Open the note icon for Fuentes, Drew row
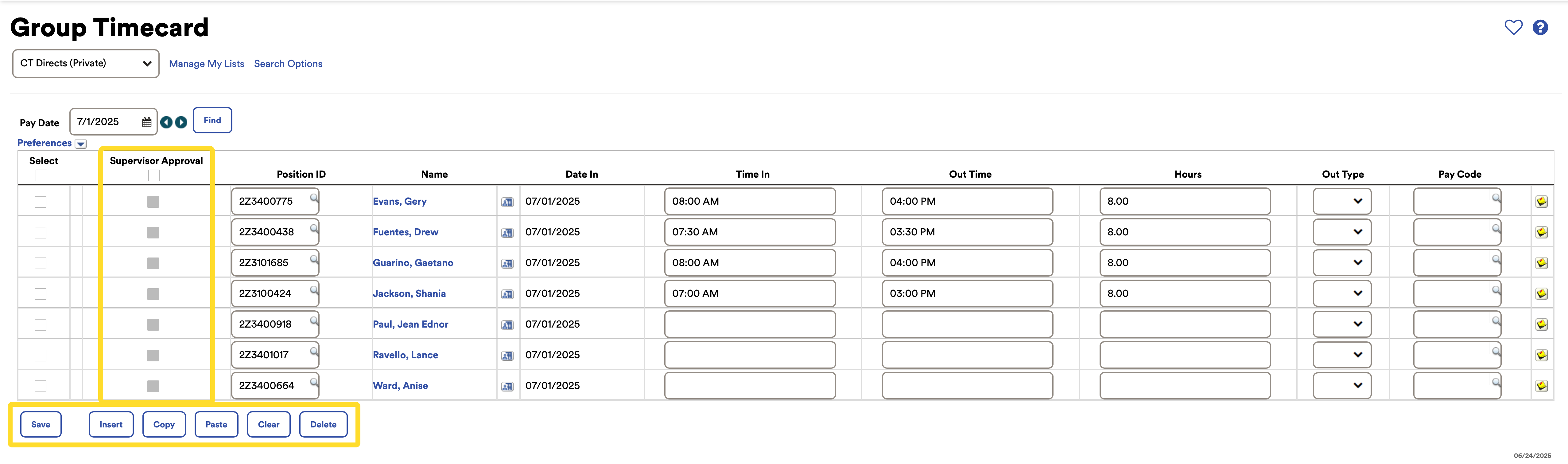This screenshot has width=1568, height=464. tap(1541, 232)
